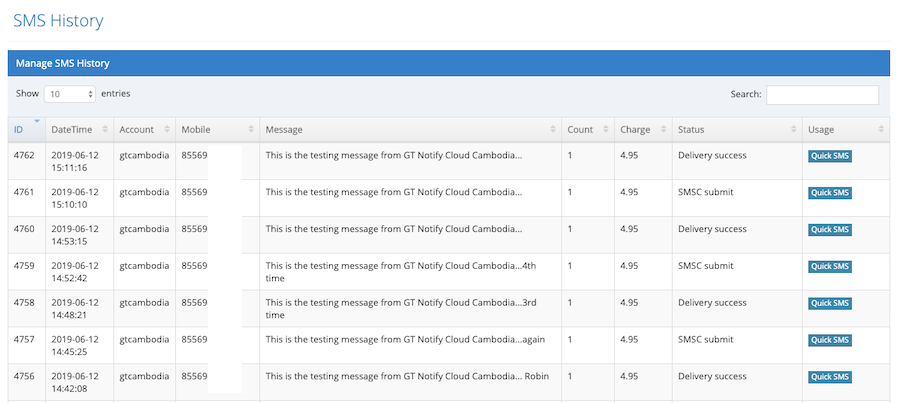Click into the Search input field
The height and width of the screenshot is (403, 900).
822,95
